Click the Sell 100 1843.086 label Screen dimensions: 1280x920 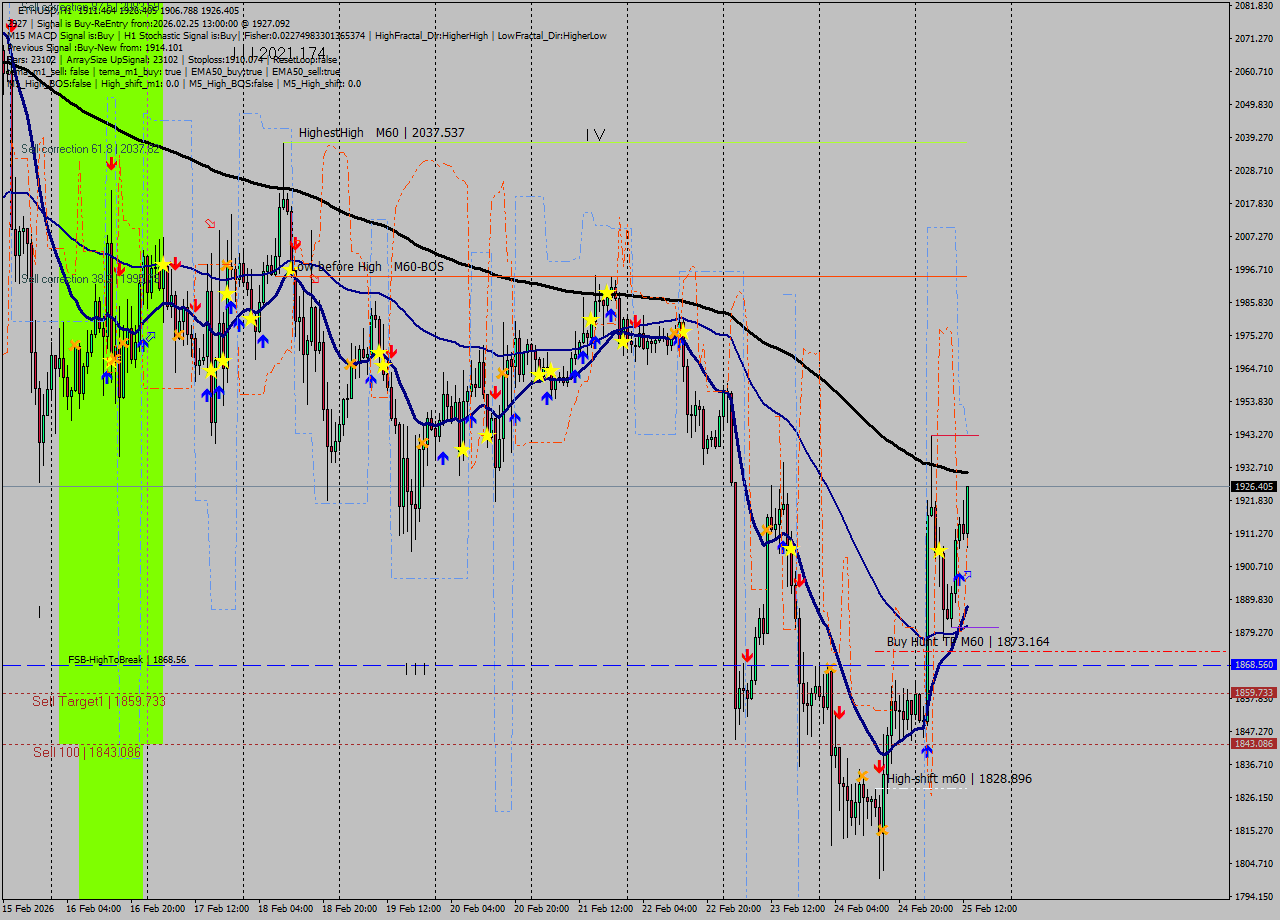86,752
